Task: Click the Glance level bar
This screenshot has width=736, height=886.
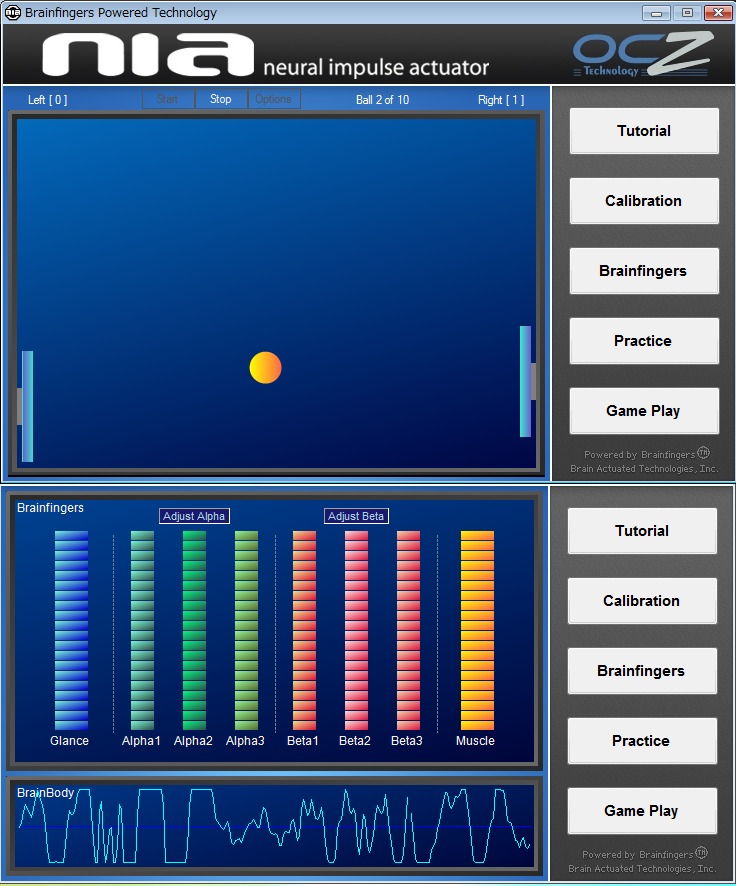Action: pos(71,630)
